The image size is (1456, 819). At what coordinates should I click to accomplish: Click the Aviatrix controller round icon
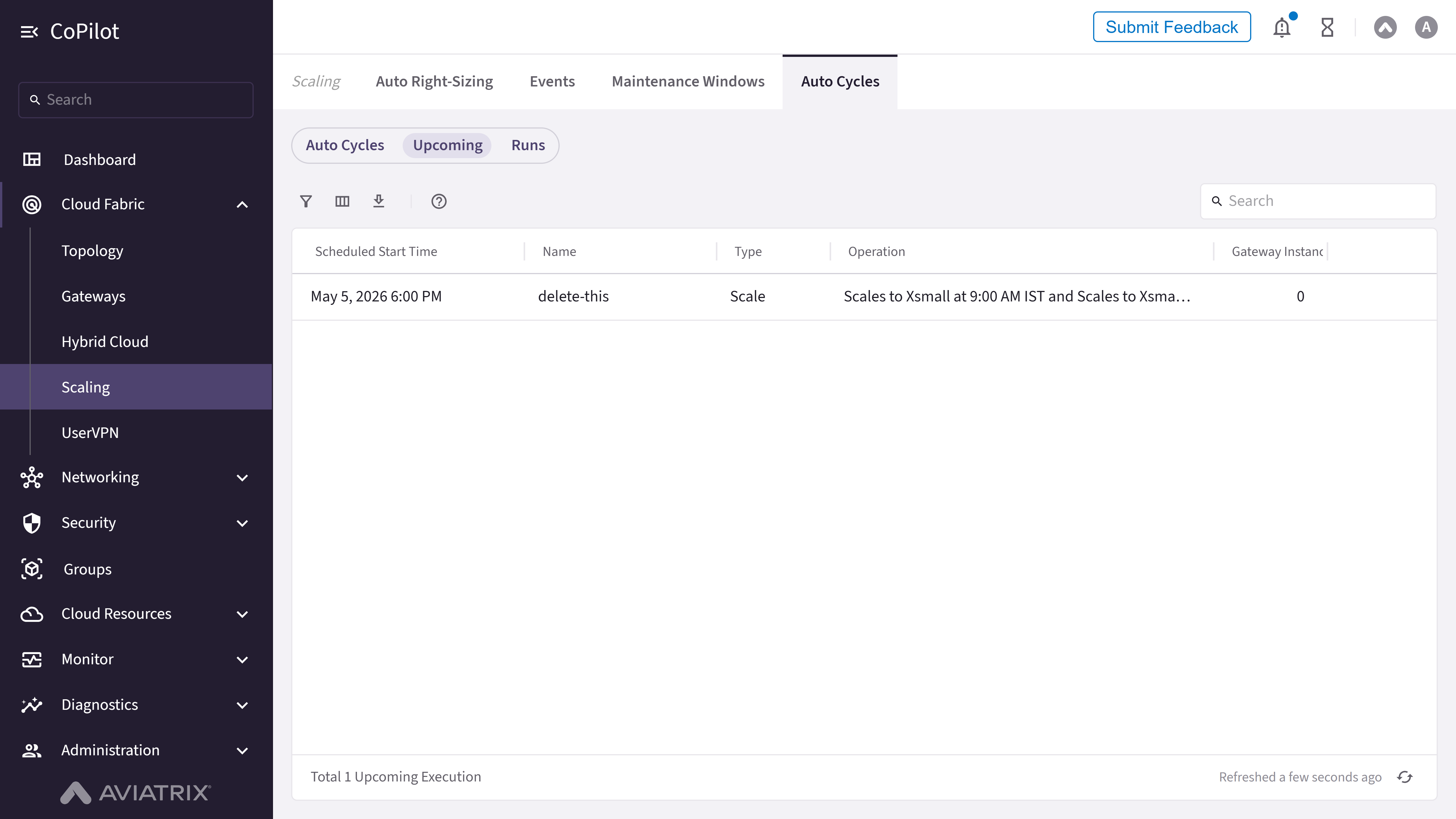[x=1385, y=27]
